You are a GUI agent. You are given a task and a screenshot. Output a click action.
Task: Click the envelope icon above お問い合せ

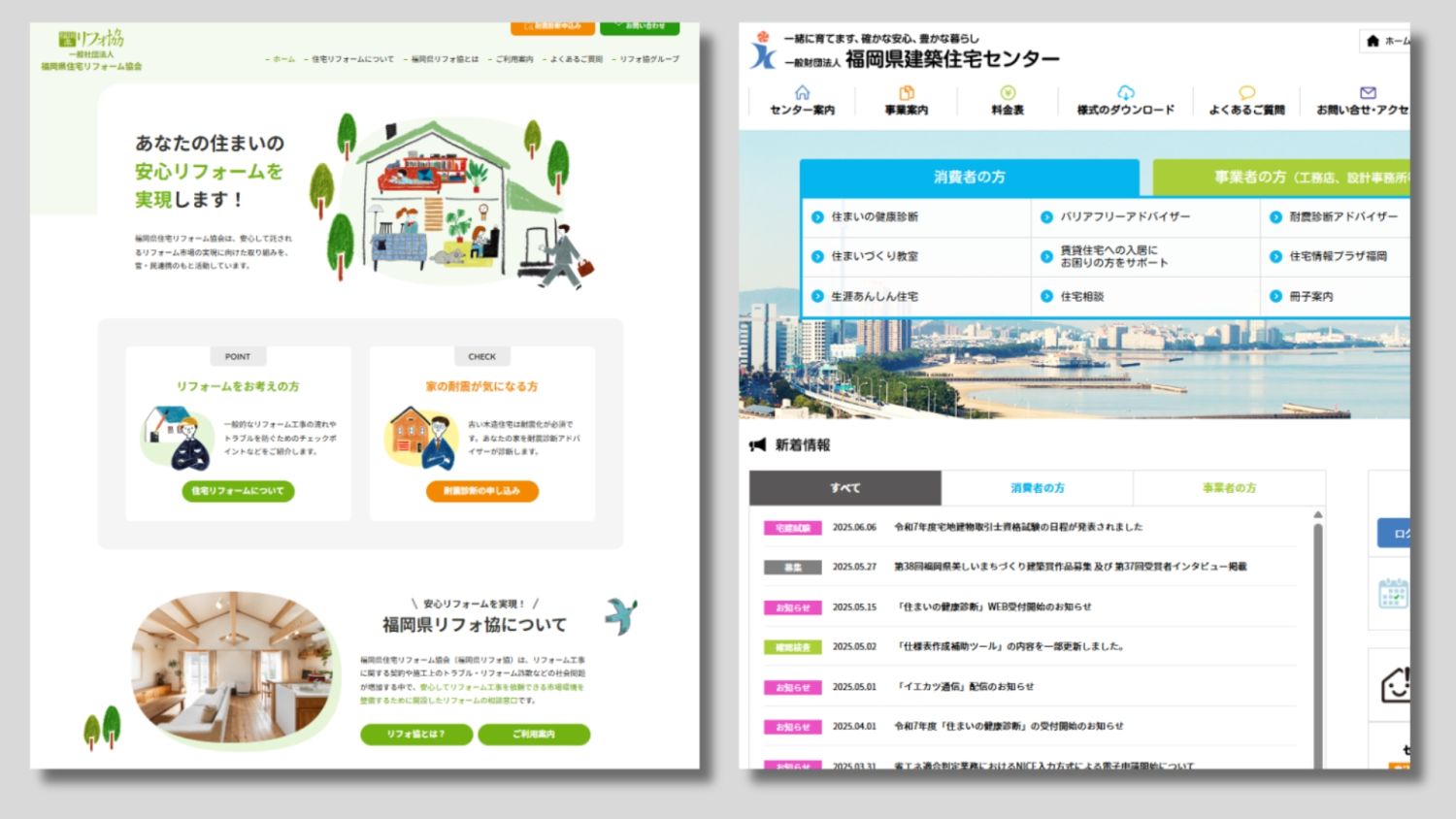(x=1368, y=92)
